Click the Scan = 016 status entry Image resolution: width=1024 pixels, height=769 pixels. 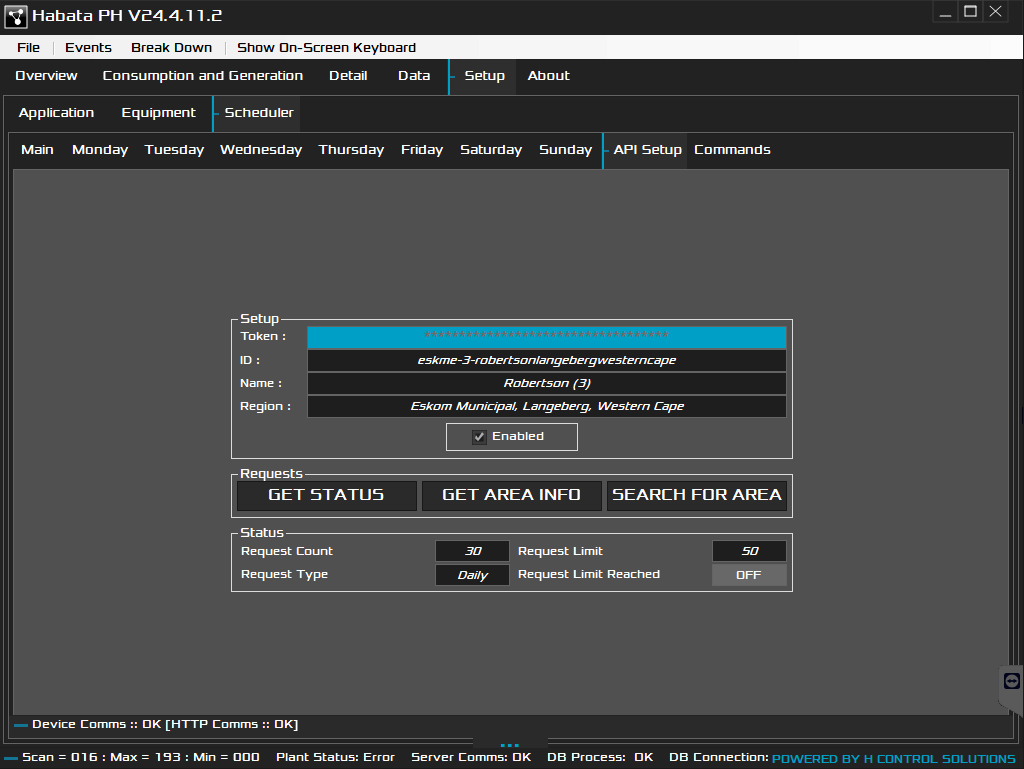pos(140,757)
